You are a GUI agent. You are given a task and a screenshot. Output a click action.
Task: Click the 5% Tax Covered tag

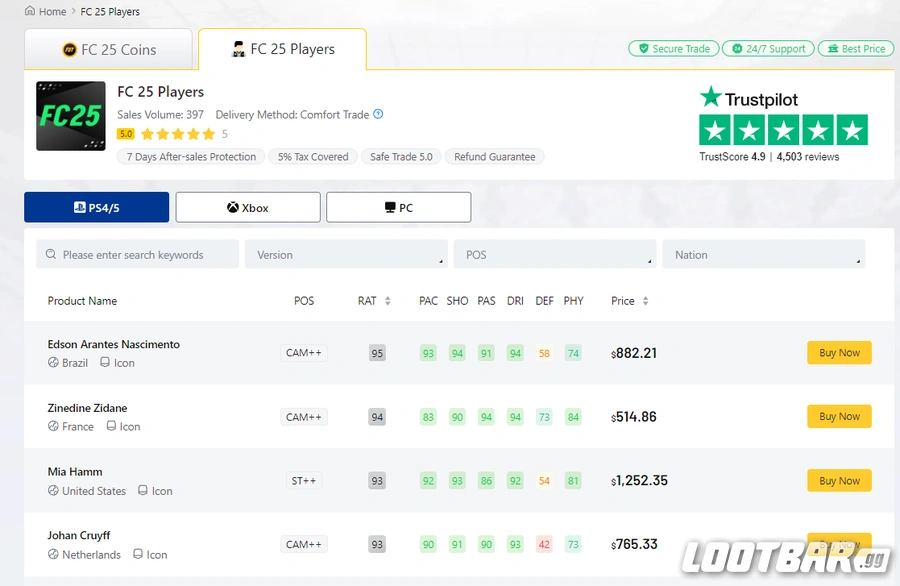point(313,157)
